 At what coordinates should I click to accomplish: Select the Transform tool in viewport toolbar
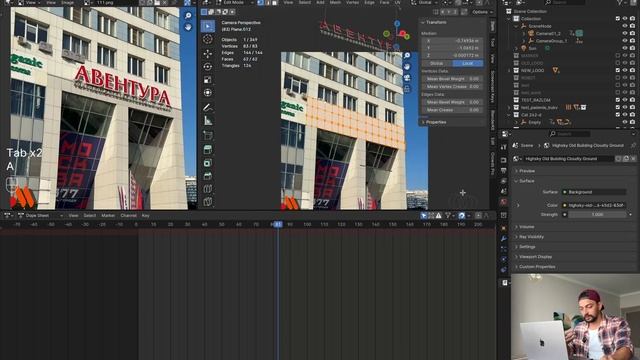click(x=208, y=93)
